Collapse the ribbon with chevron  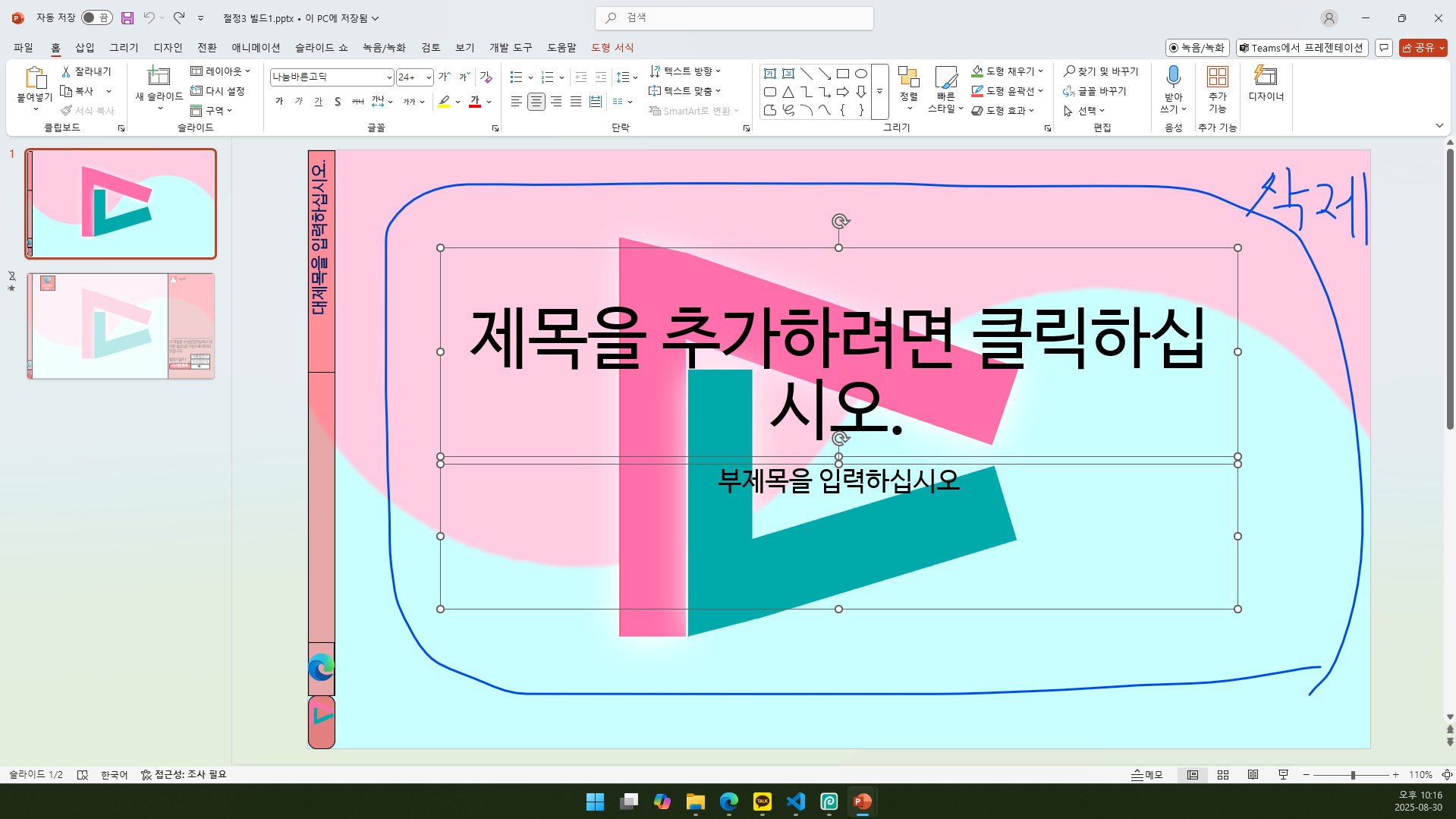coord(1439,126)
